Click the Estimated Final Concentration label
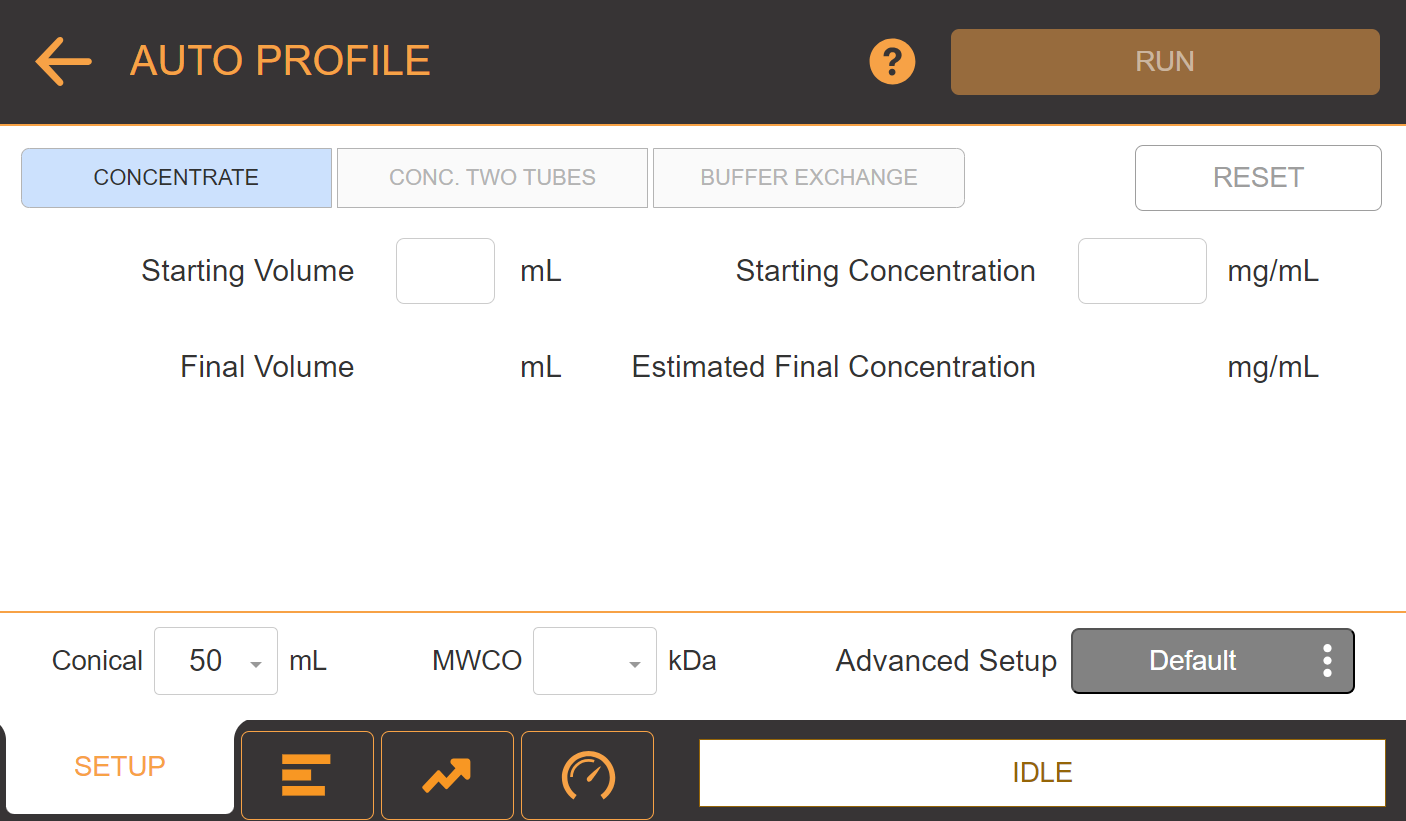The image size is (1406, 821). click(833, 367)
